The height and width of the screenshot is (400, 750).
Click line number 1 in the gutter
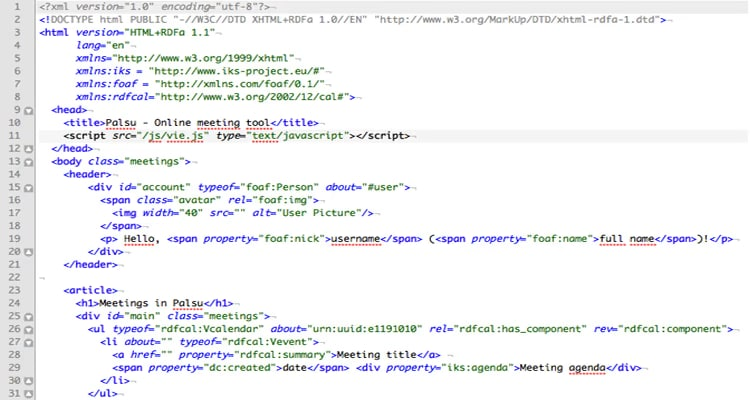pos(17,7)
